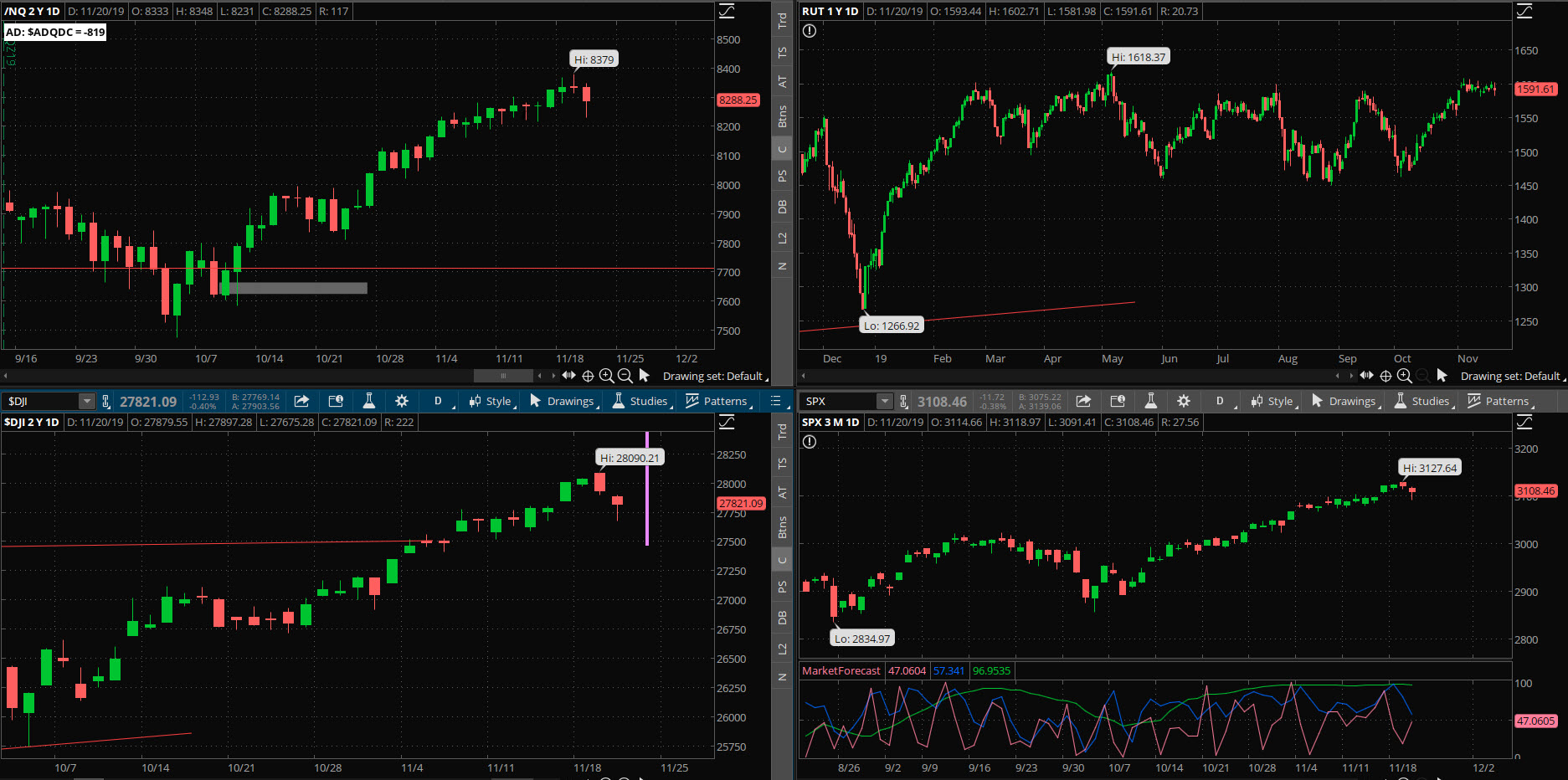1568x780 pixels.
Task: Click the Hi: 8379 price bubble on the /NQ chart
Action: pos(594,59)
